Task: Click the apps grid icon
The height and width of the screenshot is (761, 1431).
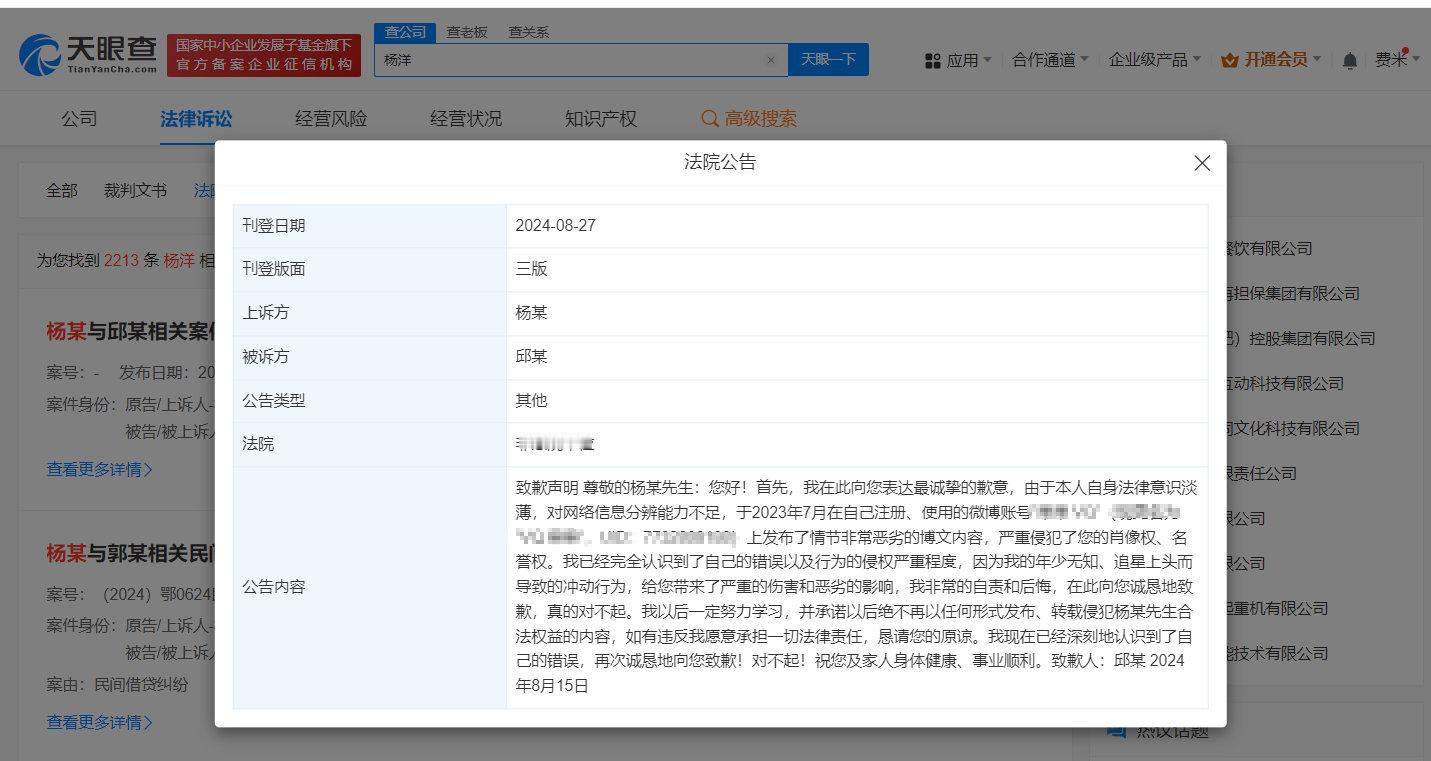Action: tap(932, 61)
